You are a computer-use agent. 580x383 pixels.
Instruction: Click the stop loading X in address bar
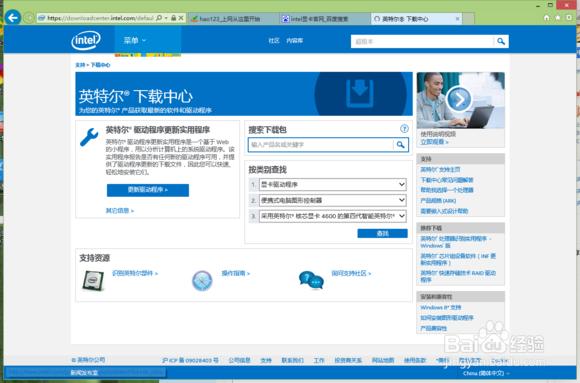coord(181,18)
